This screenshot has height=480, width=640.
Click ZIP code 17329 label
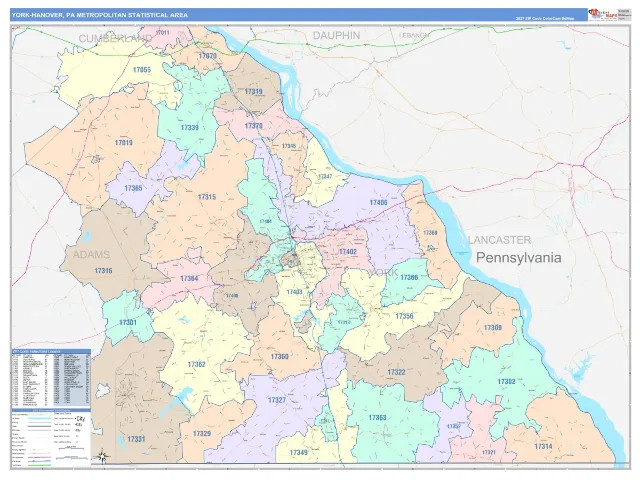pos(202,433)
